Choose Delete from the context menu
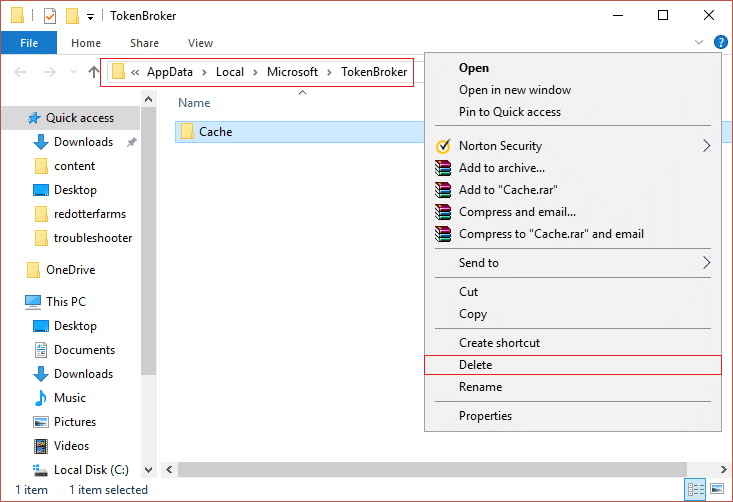The height and width of the screenshot is (502, 733). coord(573,365)
